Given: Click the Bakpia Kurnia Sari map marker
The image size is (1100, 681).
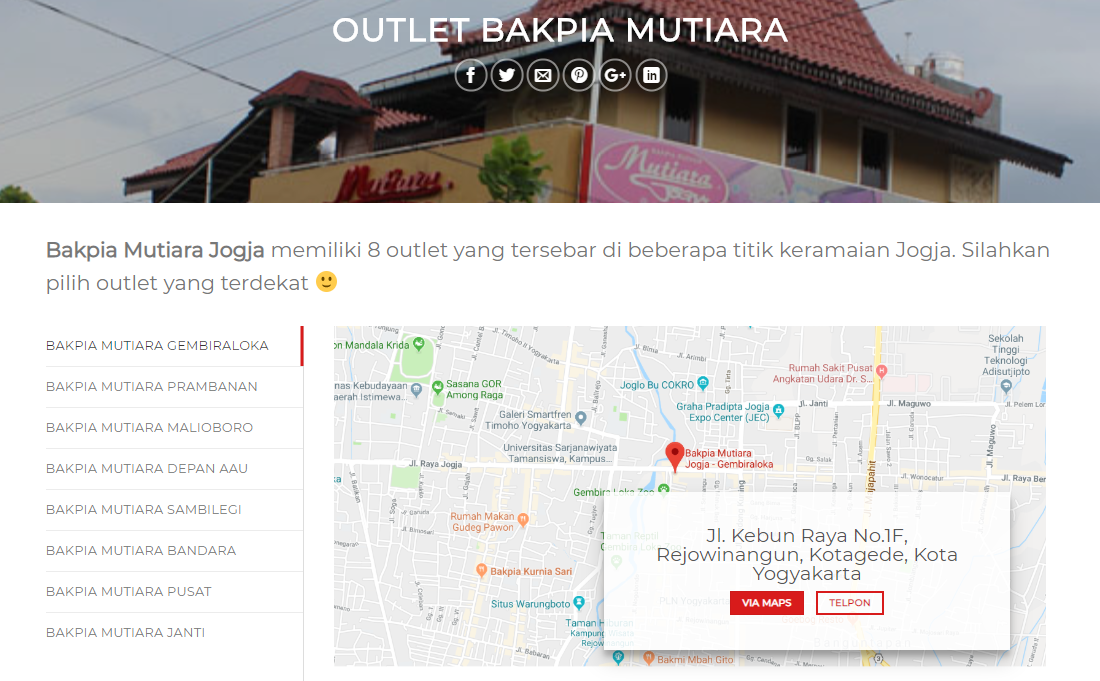Looking at the screenshot, I should pyautogui.click(x=481, y=570).
